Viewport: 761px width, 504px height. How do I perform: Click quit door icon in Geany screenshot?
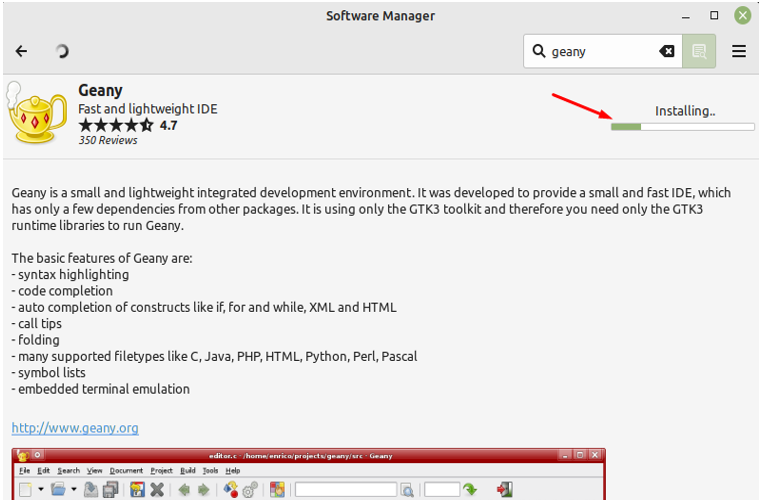(x=505, y=490)
